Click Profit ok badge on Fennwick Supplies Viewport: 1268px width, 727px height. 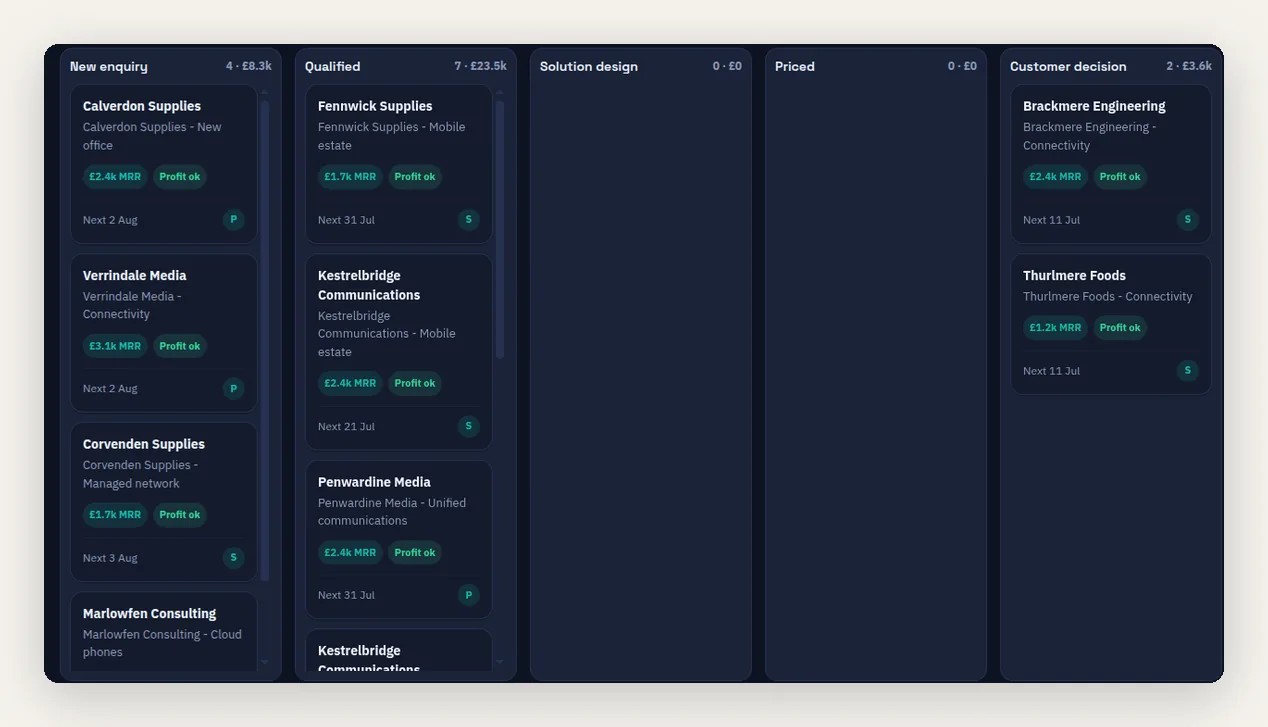(x=415, y=177)
